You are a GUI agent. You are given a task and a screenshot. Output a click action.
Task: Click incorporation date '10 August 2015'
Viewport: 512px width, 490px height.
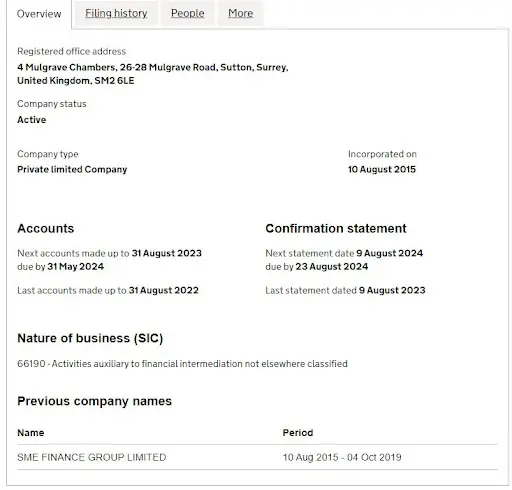[382, 169]
